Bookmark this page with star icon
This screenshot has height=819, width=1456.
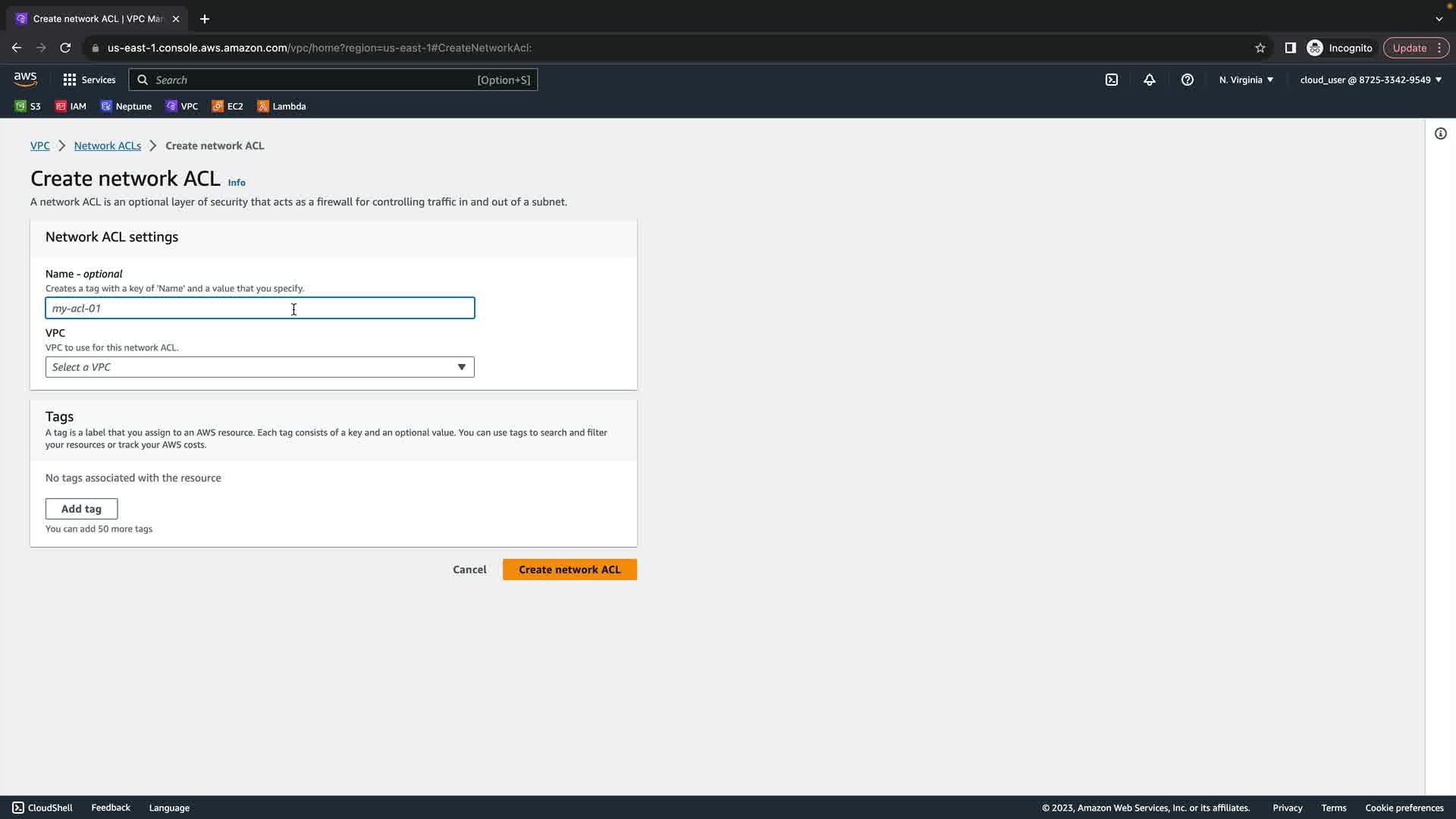click(x=1260, y=48)
